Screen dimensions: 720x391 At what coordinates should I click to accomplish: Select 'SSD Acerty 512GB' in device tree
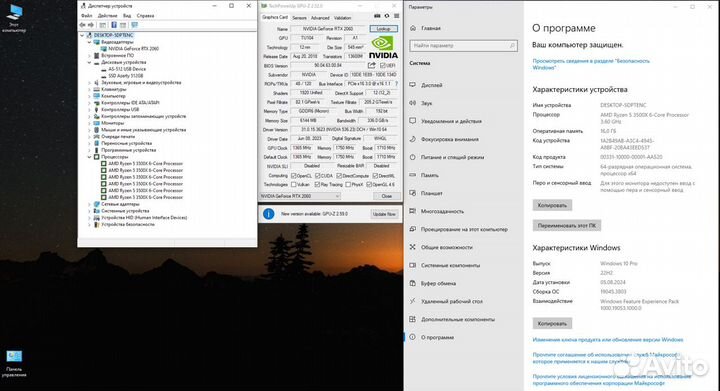pyautogui.click(x=125, y=76)
